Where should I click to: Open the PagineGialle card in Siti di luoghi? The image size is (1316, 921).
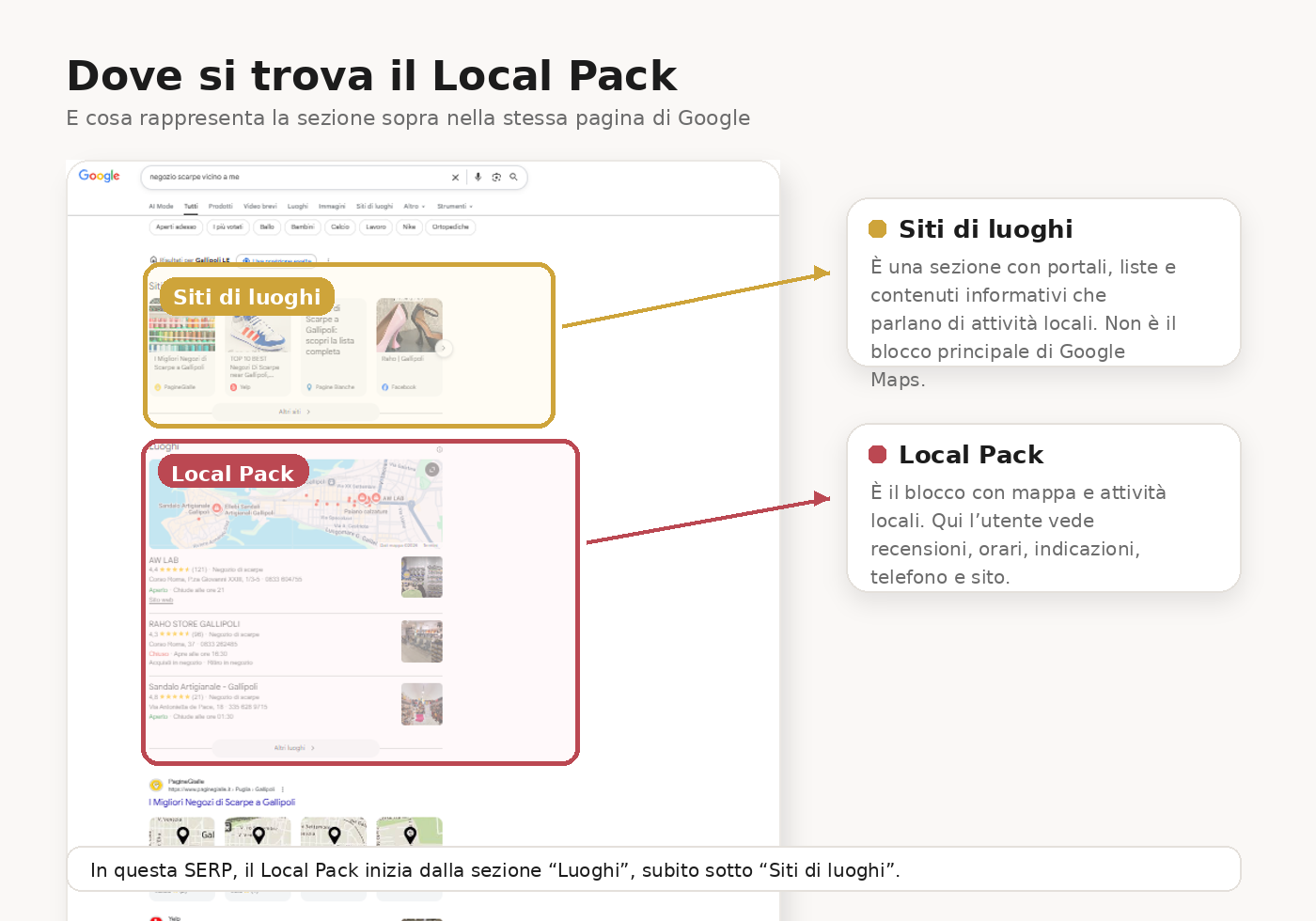(x=182, y=347)
